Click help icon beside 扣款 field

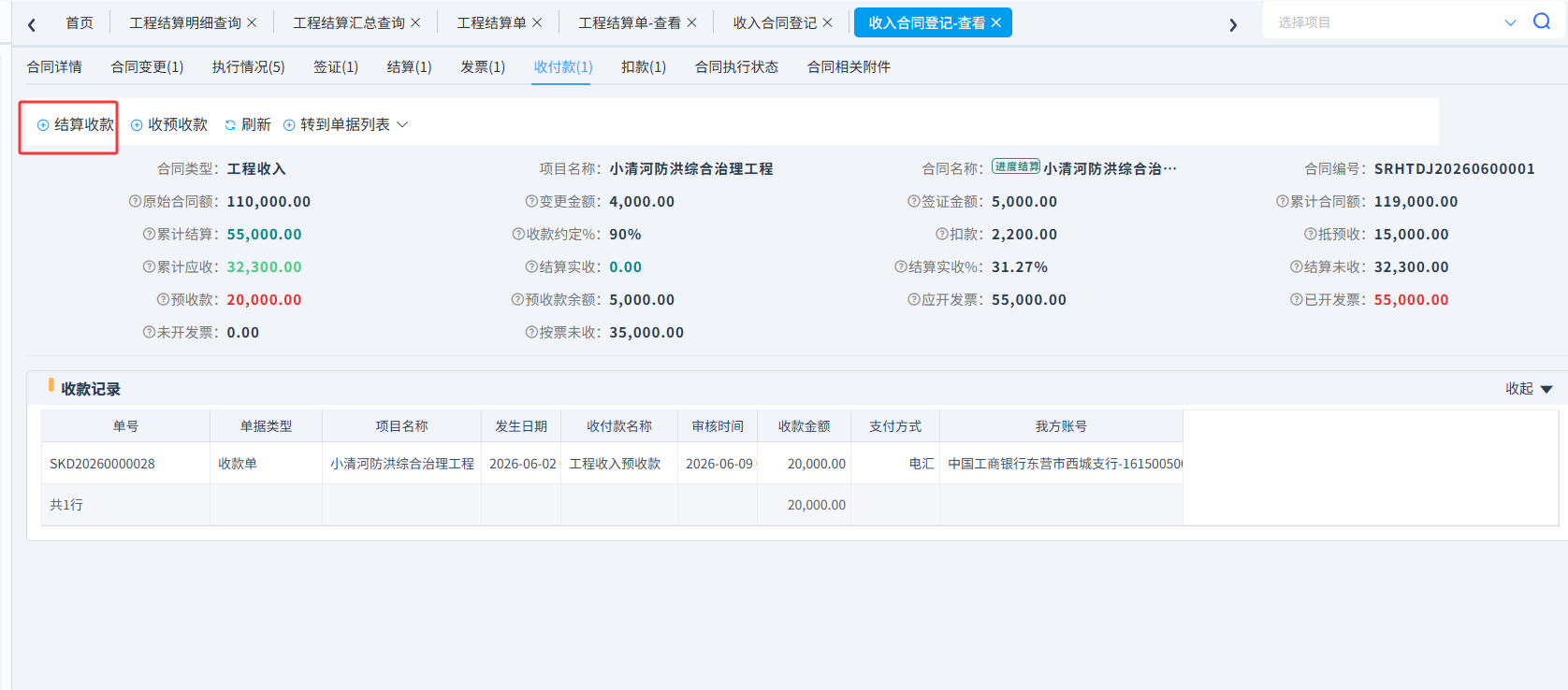[x=942, y=234]
